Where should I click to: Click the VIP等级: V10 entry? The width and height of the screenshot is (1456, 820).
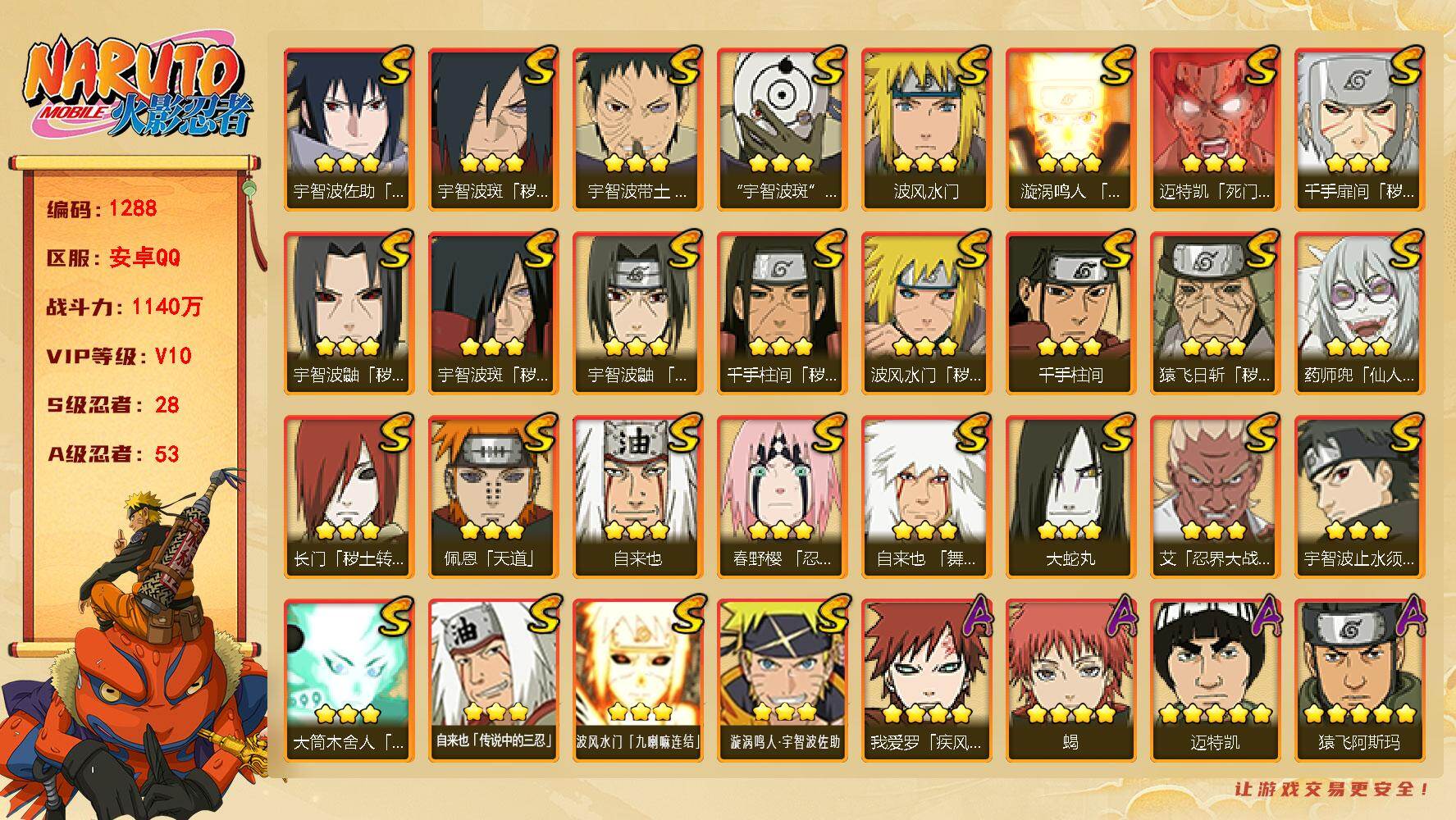[x=120, y=356]
